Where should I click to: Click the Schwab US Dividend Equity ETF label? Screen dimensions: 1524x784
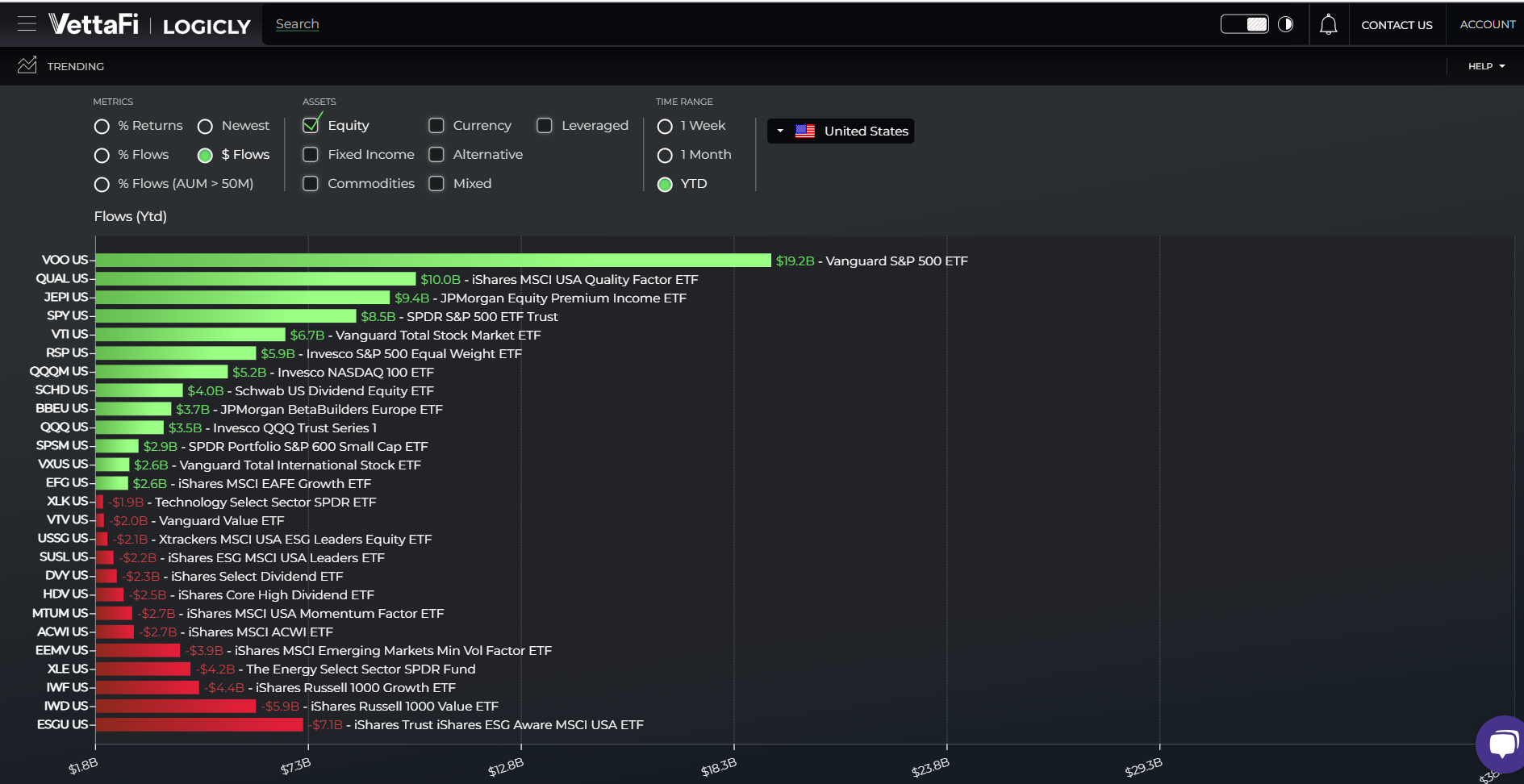(334, 391)
